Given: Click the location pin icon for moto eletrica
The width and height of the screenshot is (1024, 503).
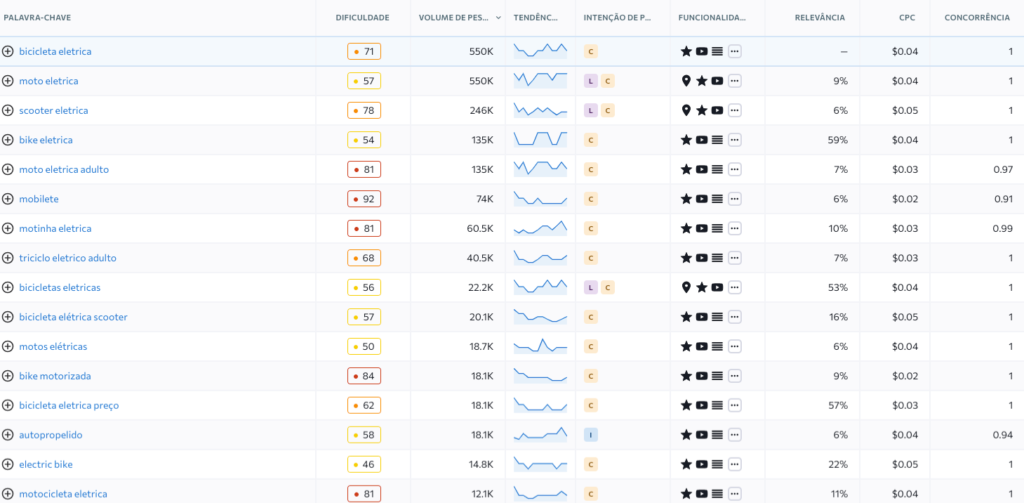Looking at the screenshot, I should [686, 81].
